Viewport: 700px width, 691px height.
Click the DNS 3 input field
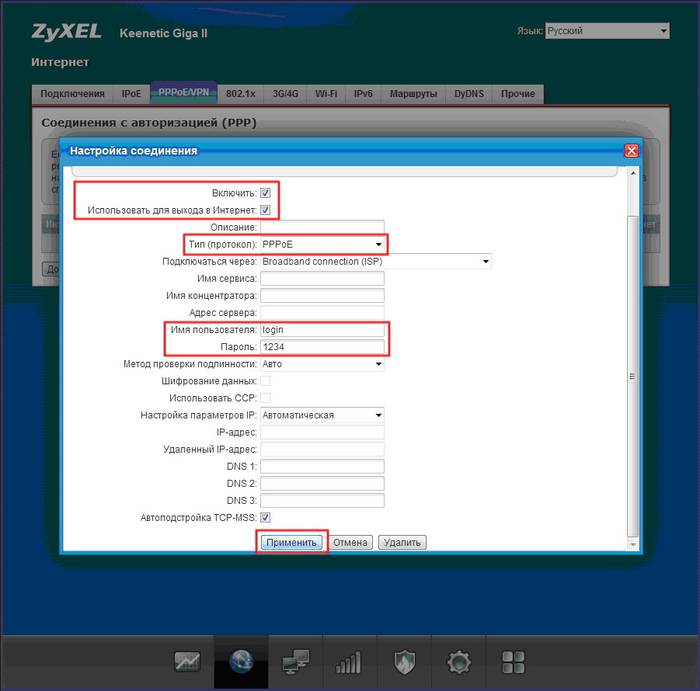pos(322,500)
